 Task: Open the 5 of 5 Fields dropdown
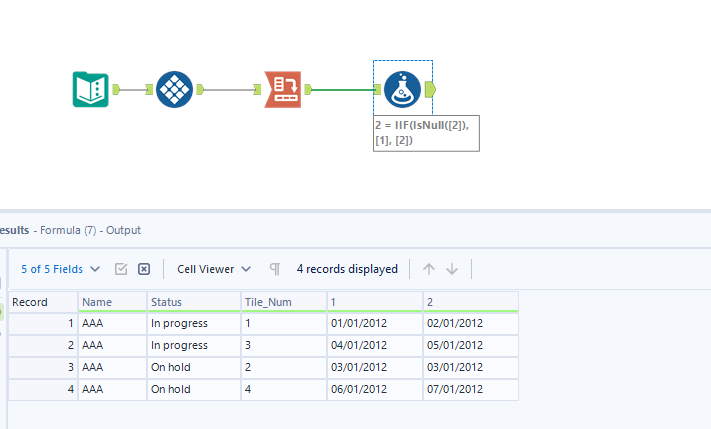pyautogui.click(x=61, y=269)
